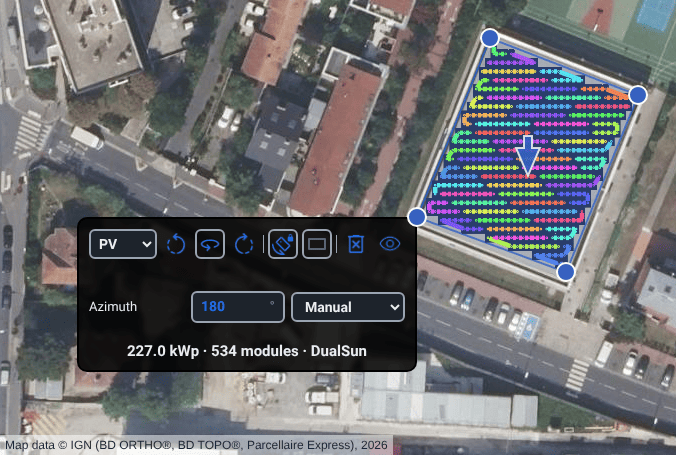Toggle the locked panel rotation button
Image resolution: width=676 pixels, height=455 pixels.
point(283,244)
